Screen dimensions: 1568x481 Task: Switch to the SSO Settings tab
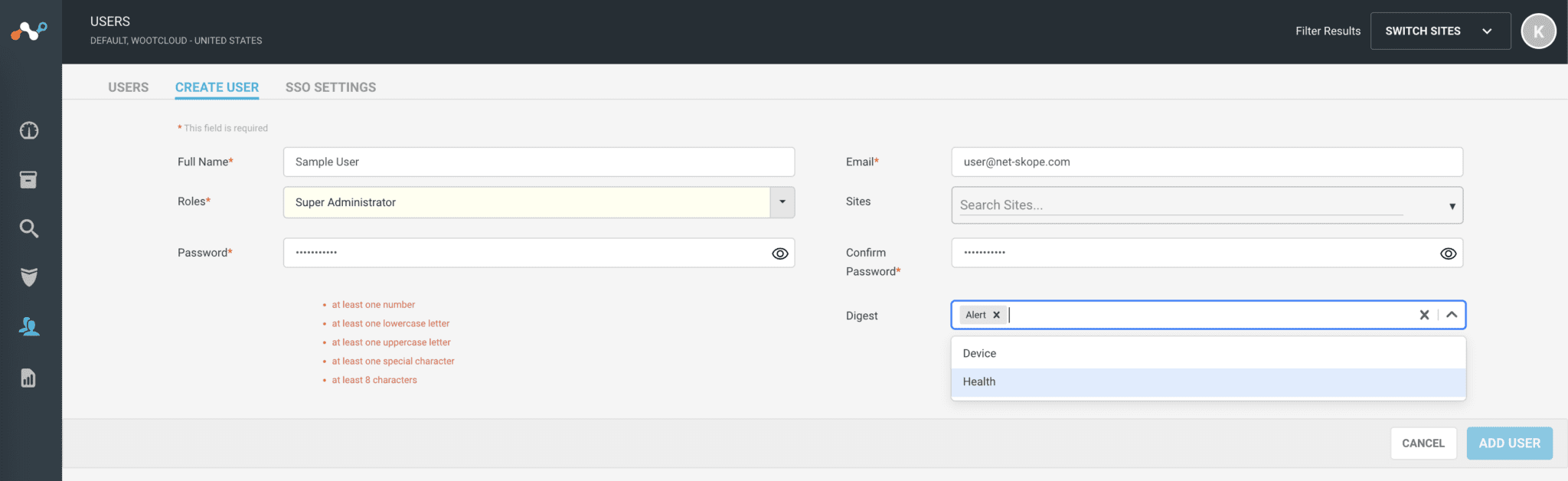331,87
